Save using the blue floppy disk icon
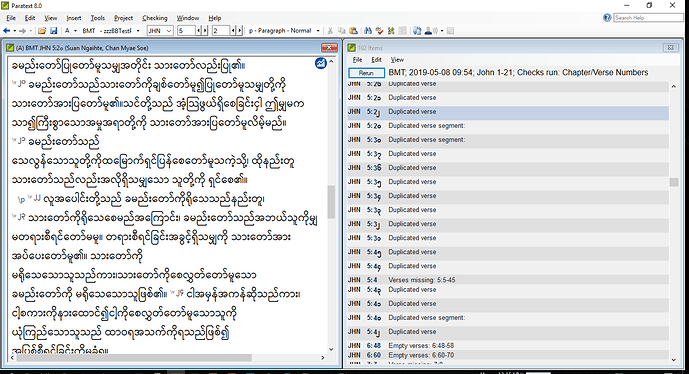The image size is (689, 374). (53, 31)
